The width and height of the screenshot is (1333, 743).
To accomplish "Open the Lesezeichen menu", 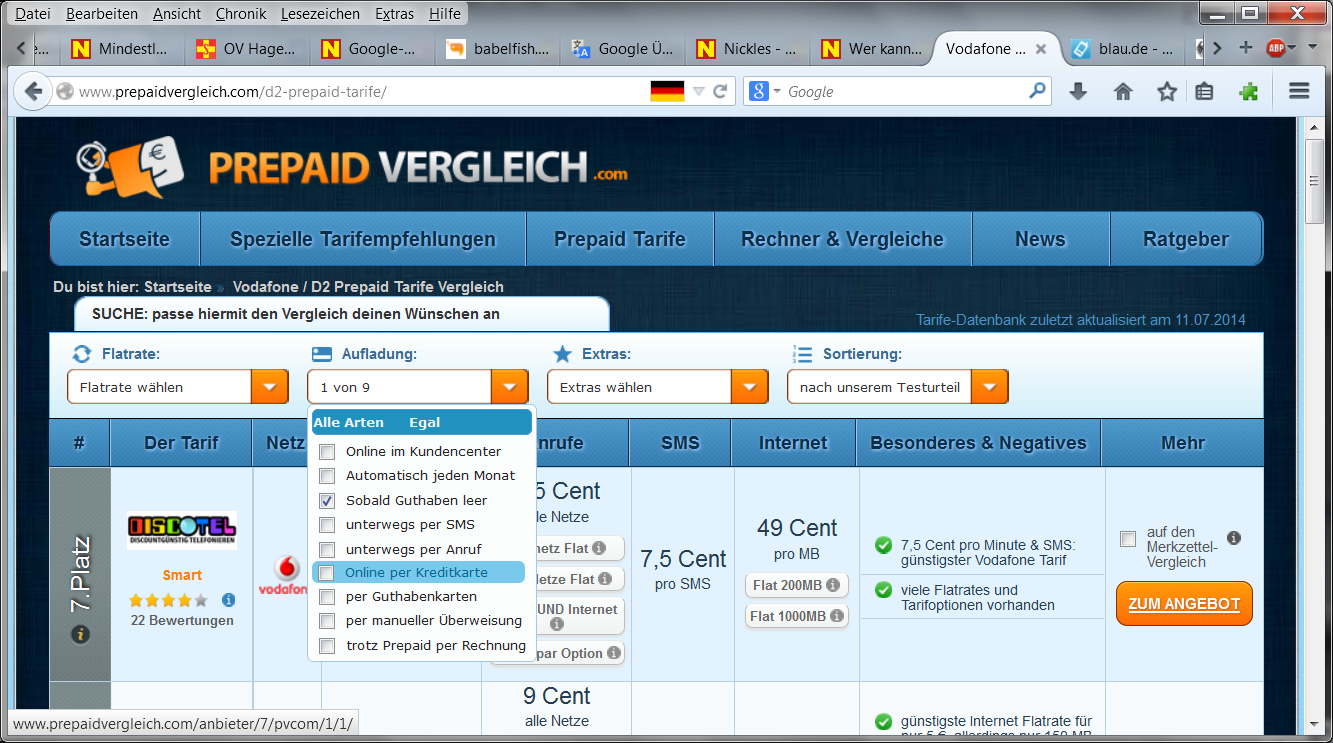I will 321,14.
